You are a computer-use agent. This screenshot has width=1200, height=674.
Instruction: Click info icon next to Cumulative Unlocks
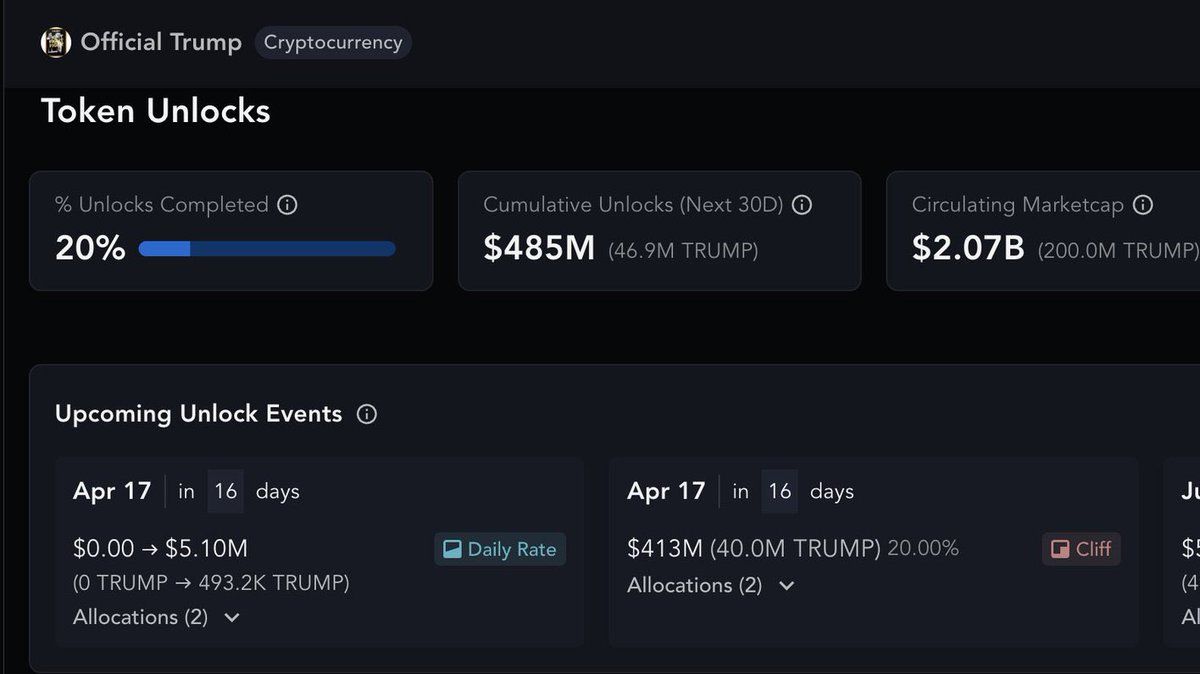pyautogui.click(x=802, y=205)
